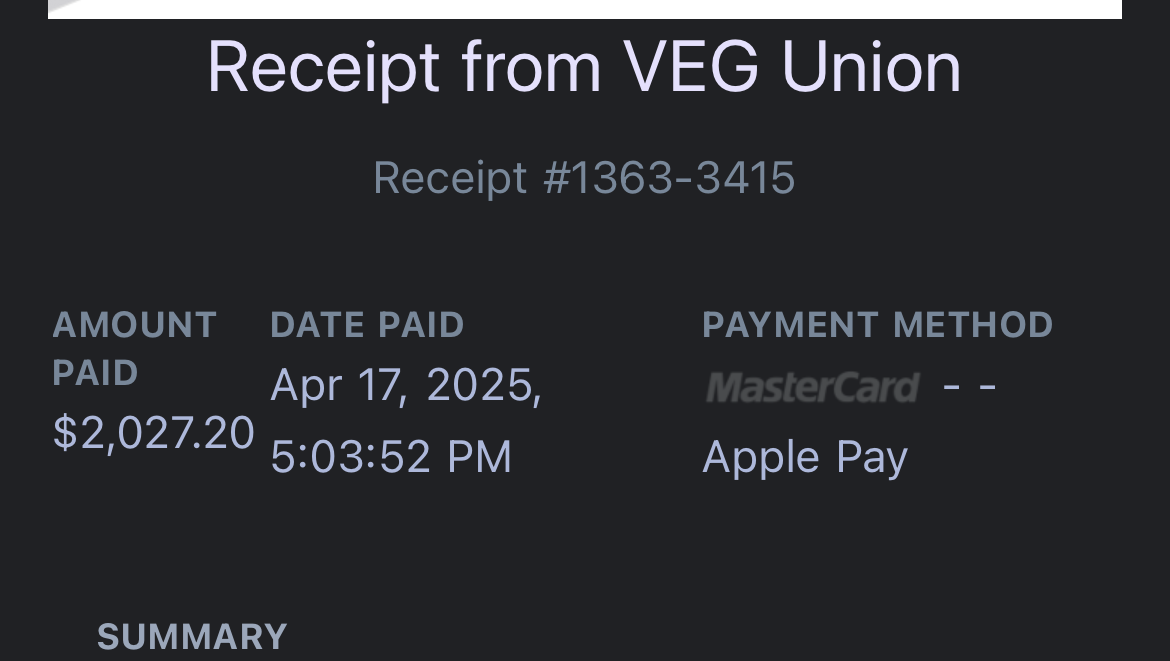Click the Receipt from VEG Union heading

(x=584, y=67)
